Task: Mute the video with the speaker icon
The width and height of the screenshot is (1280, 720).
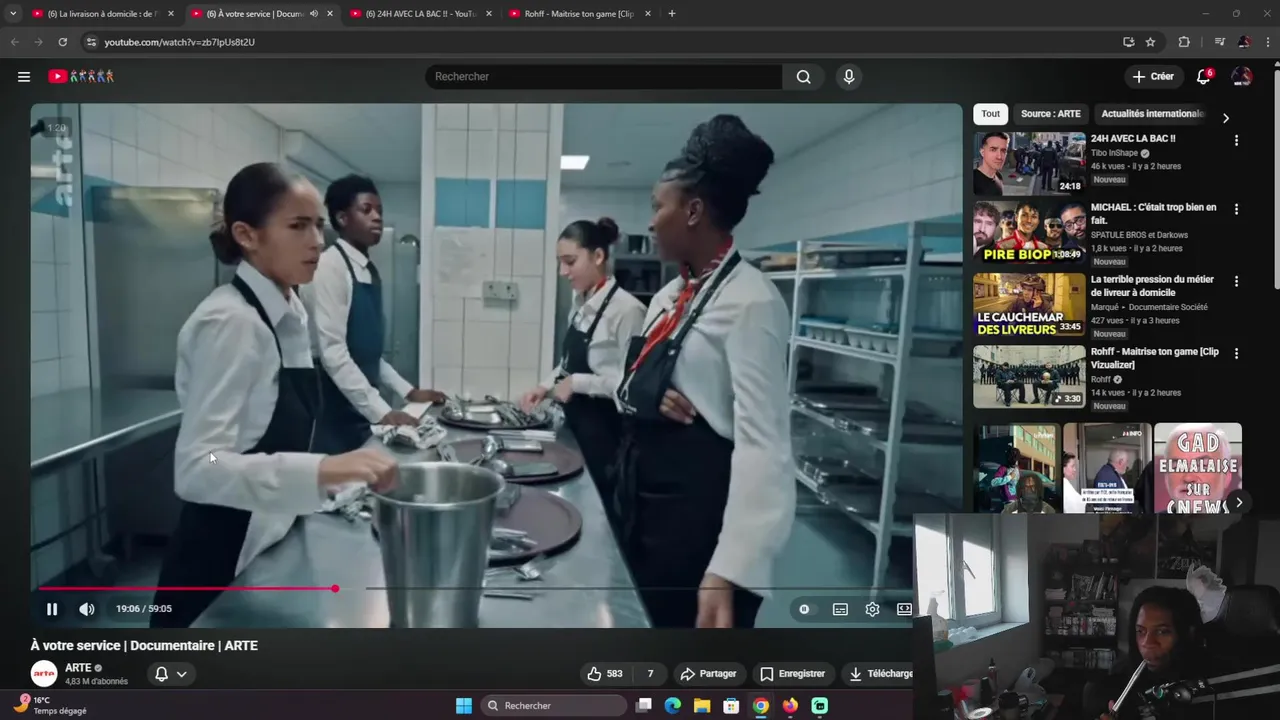Action: (x=87, y=609)
